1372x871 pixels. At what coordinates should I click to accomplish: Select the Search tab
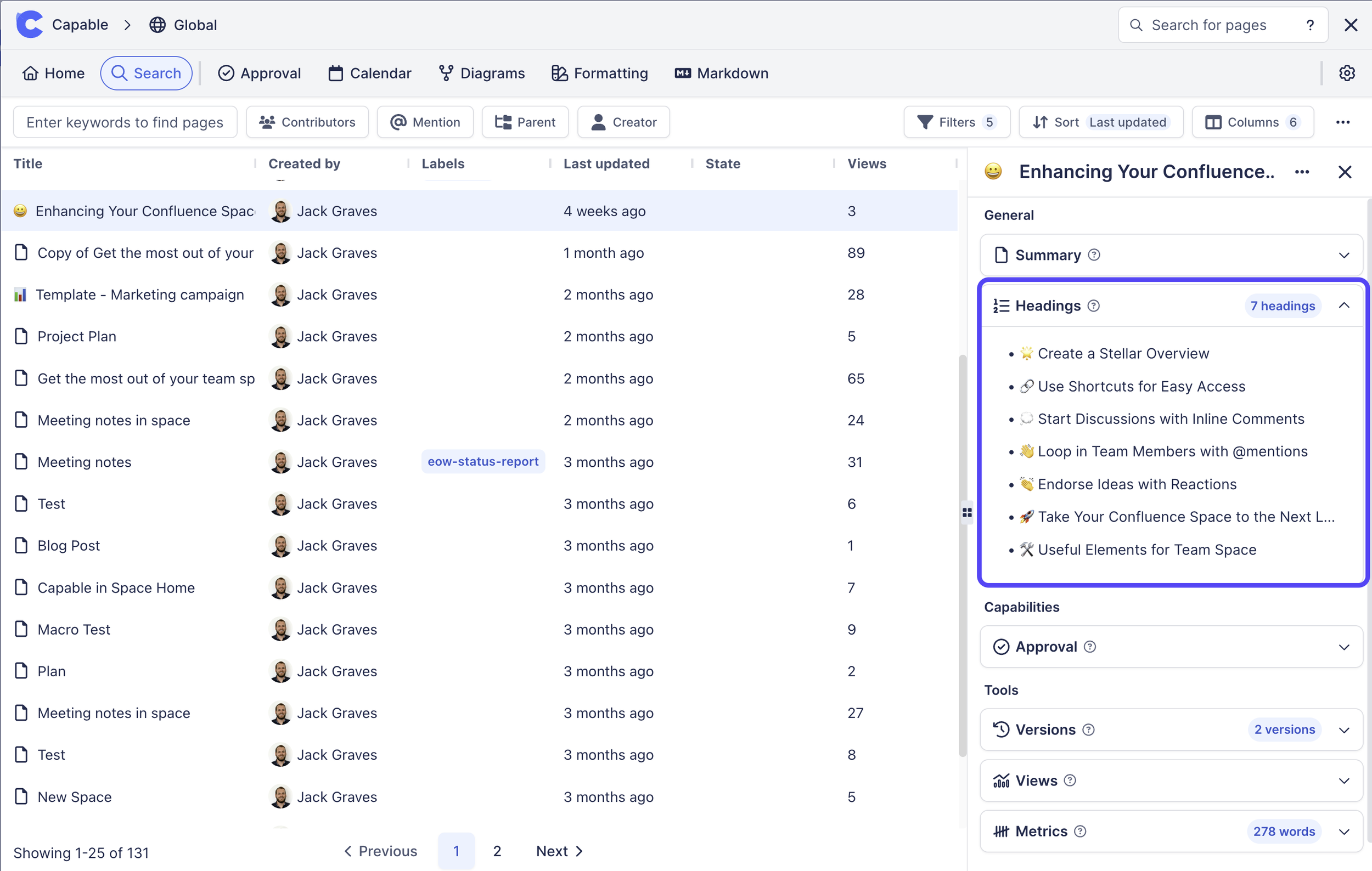pos(146,73)
